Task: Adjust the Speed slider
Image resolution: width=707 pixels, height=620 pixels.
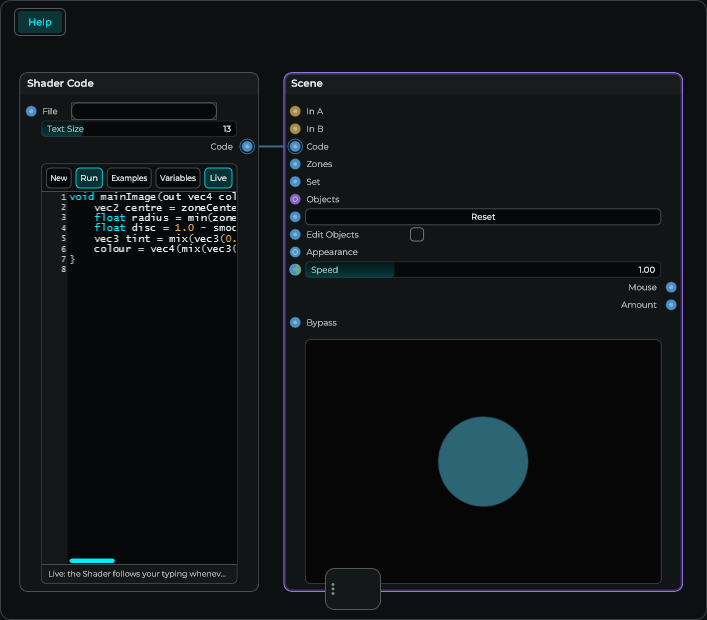Action: pos(483,270)
